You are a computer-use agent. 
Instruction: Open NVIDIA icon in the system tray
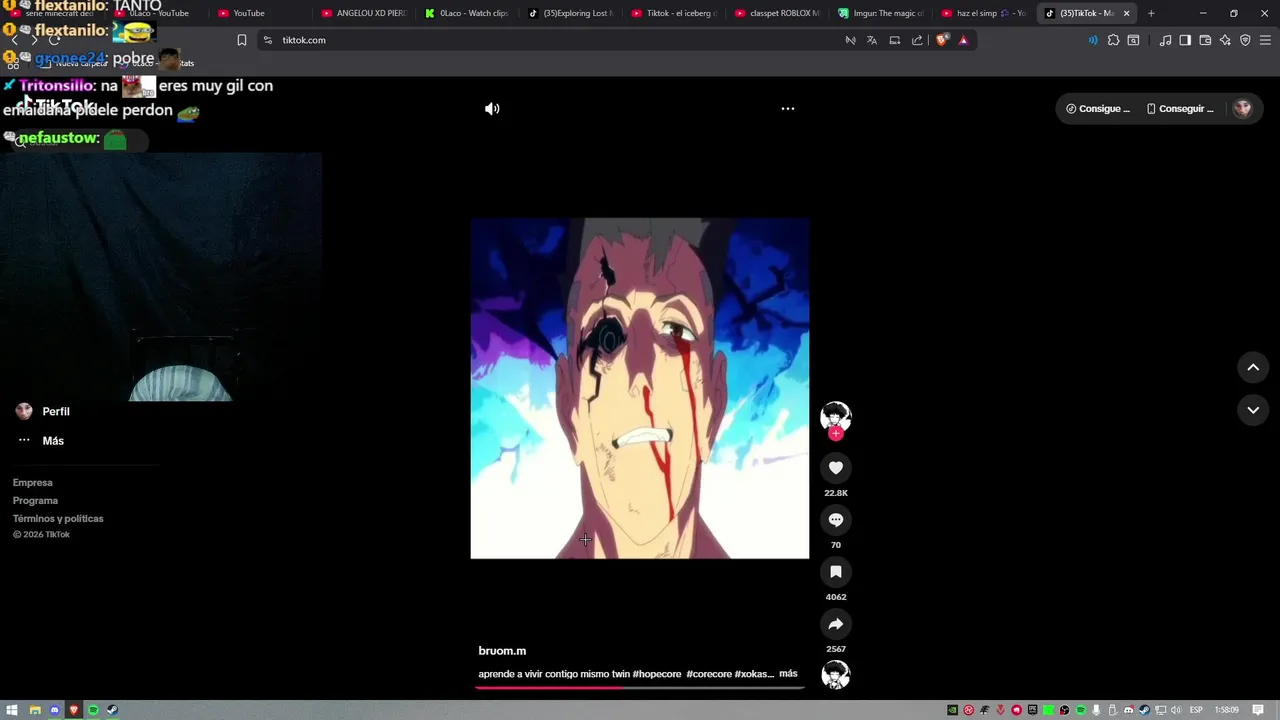952,710
